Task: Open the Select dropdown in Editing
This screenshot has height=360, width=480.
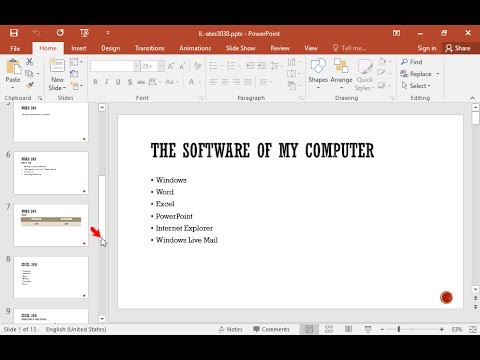Action: tap(416, 86)
